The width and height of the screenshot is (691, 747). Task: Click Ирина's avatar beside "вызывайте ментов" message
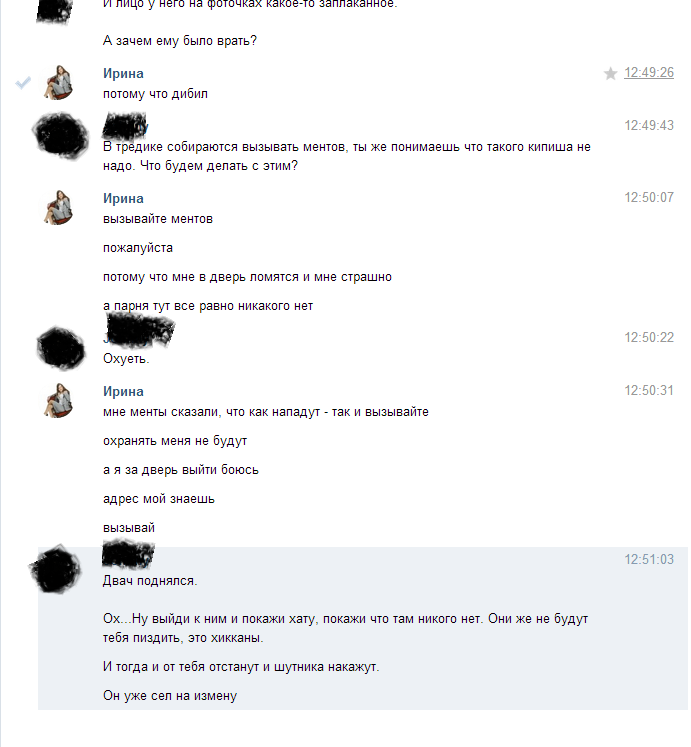tap(58, 207)
